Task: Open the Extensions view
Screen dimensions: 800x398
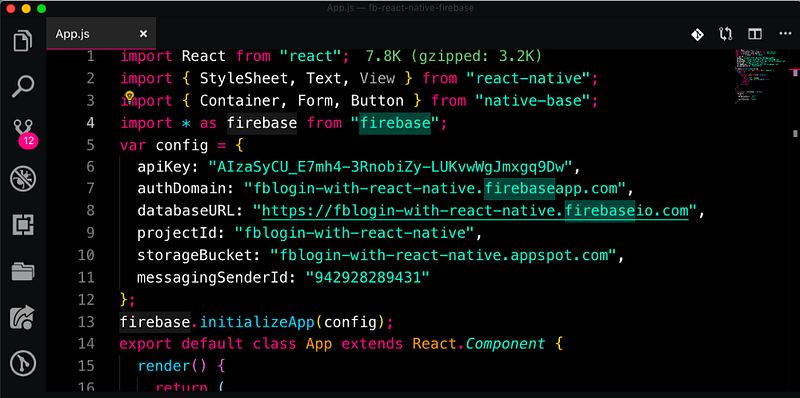Action: point(23,225)
